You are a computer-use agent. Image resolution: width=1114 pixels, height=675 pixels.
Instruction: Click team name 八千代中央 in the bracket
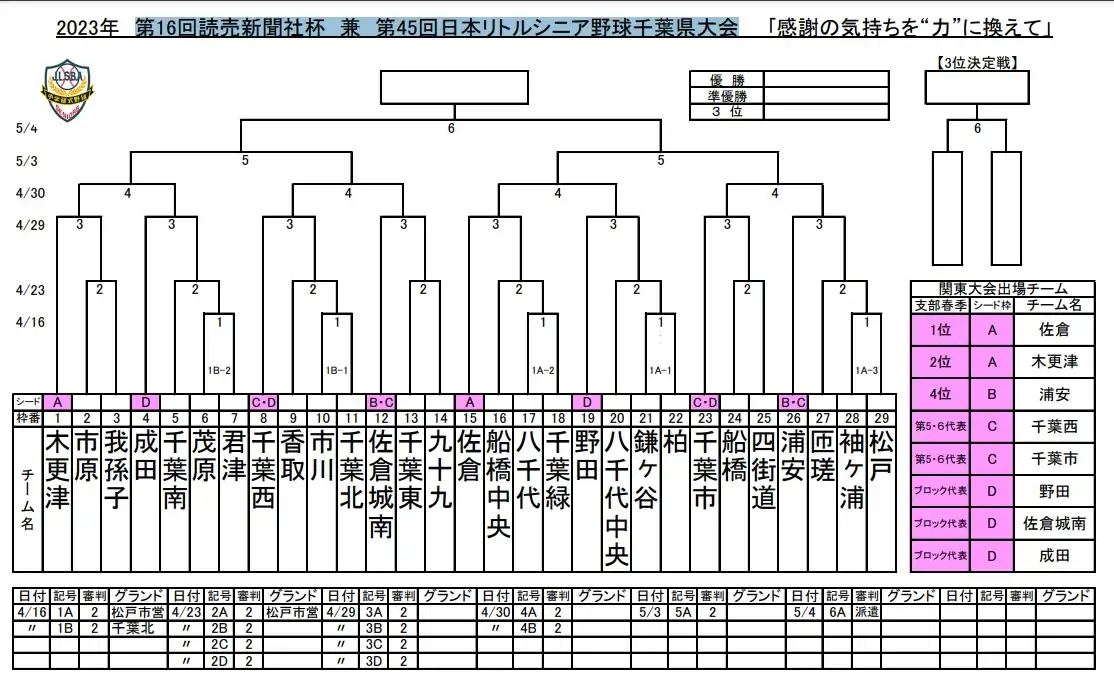click(617, 498)
